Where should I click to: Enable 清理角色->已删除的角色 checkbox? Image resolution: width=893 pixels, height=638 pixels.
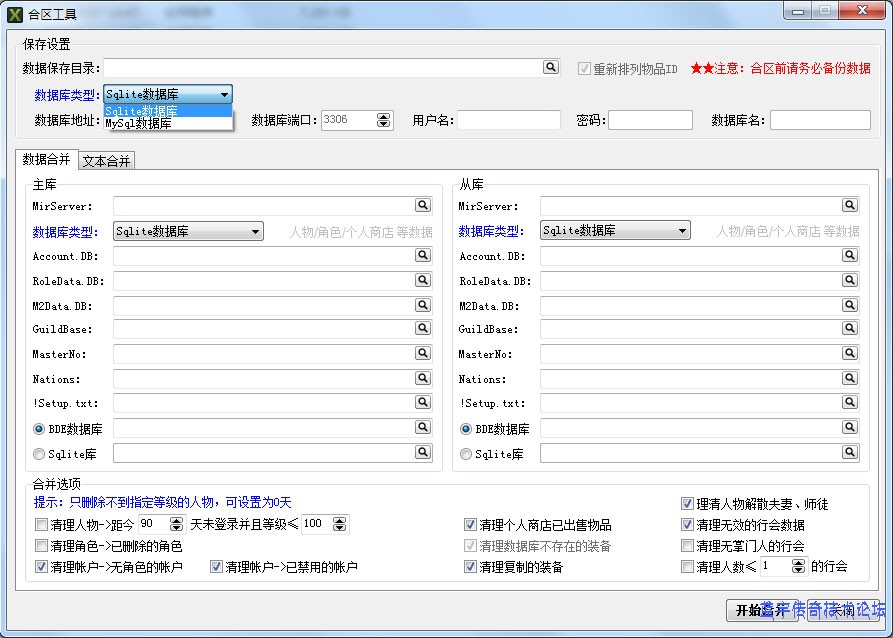[42, 546]
